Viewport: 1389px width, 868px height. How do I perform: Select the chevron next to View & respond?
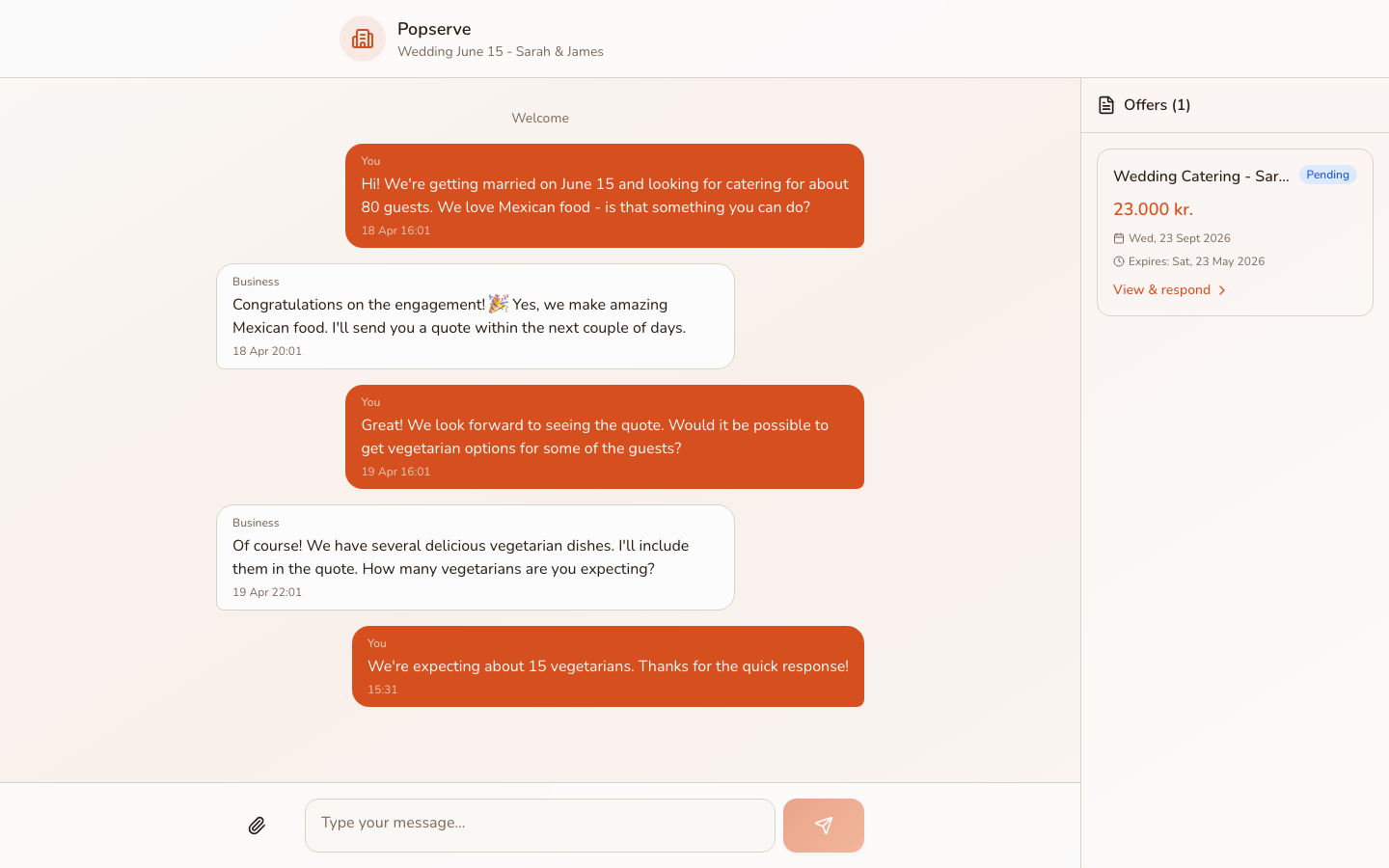point(1223,289)
